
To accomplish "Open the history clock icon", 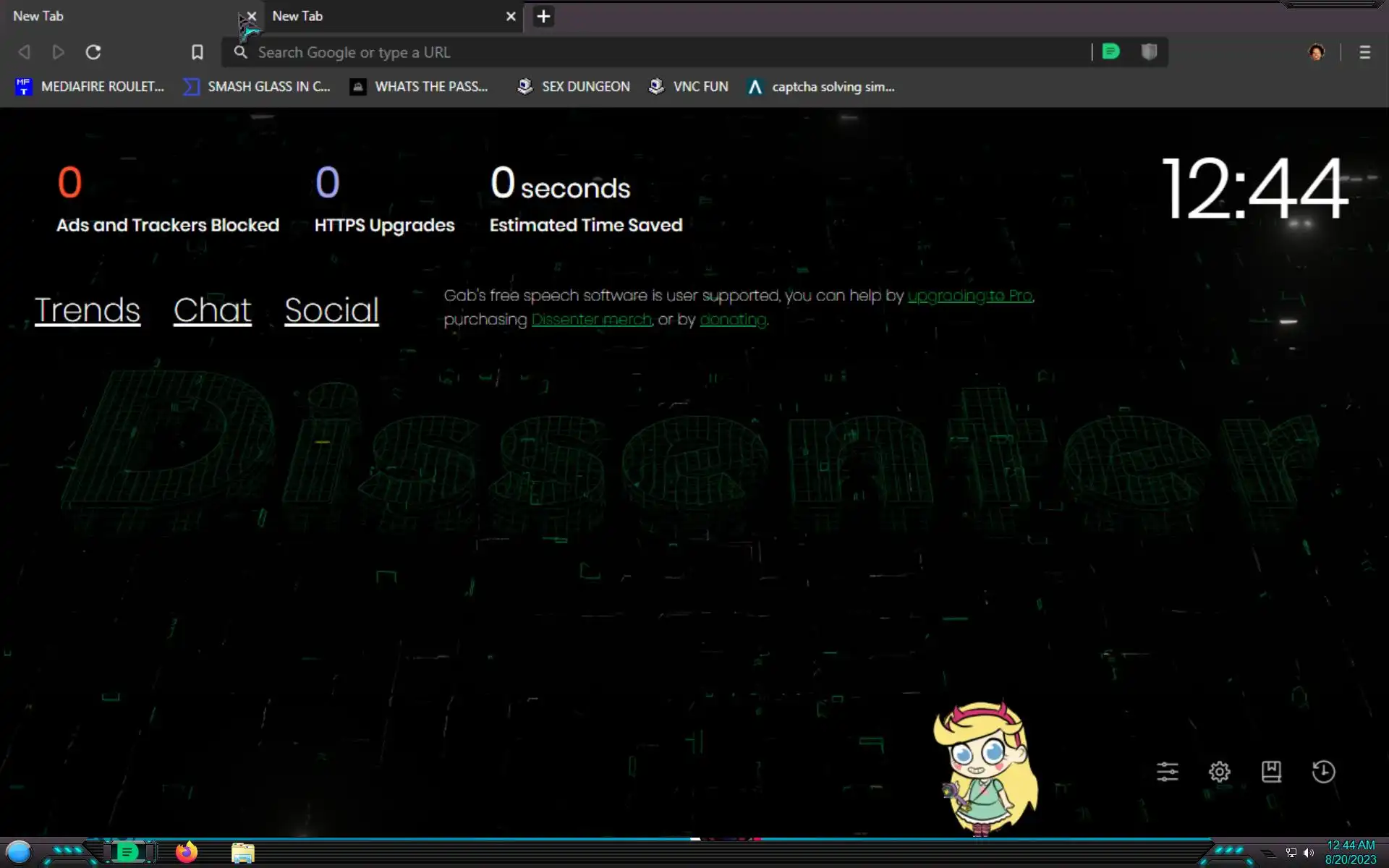I will pos(1323,772).
